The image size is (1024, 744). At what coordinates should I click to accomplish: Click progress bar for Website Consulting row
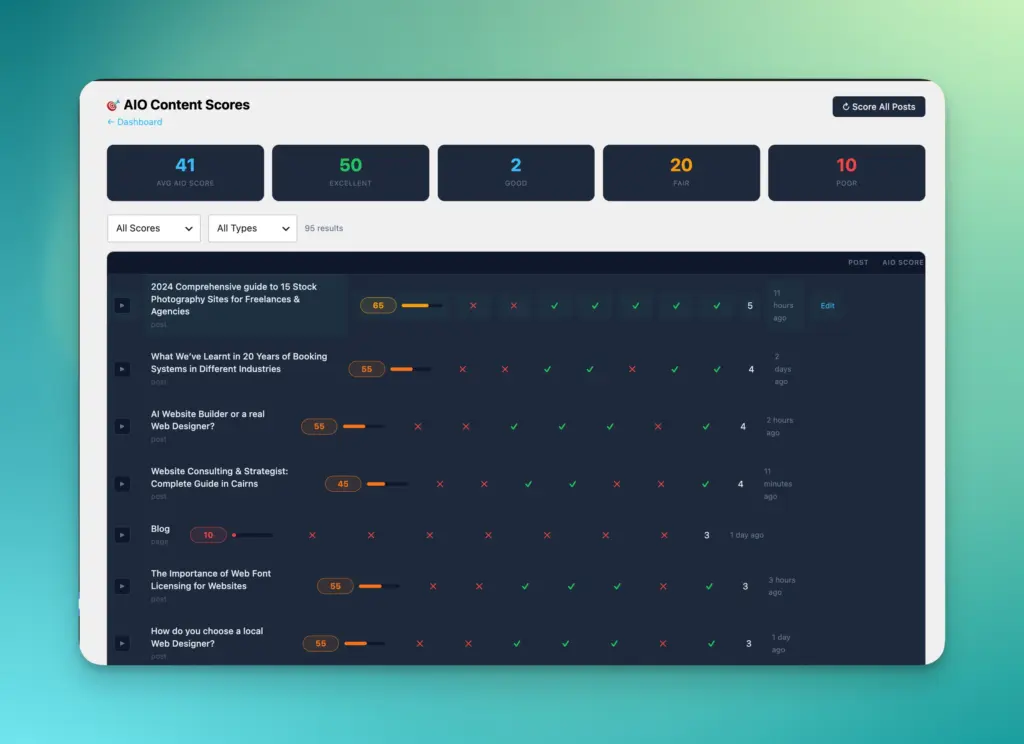point(387,484)
